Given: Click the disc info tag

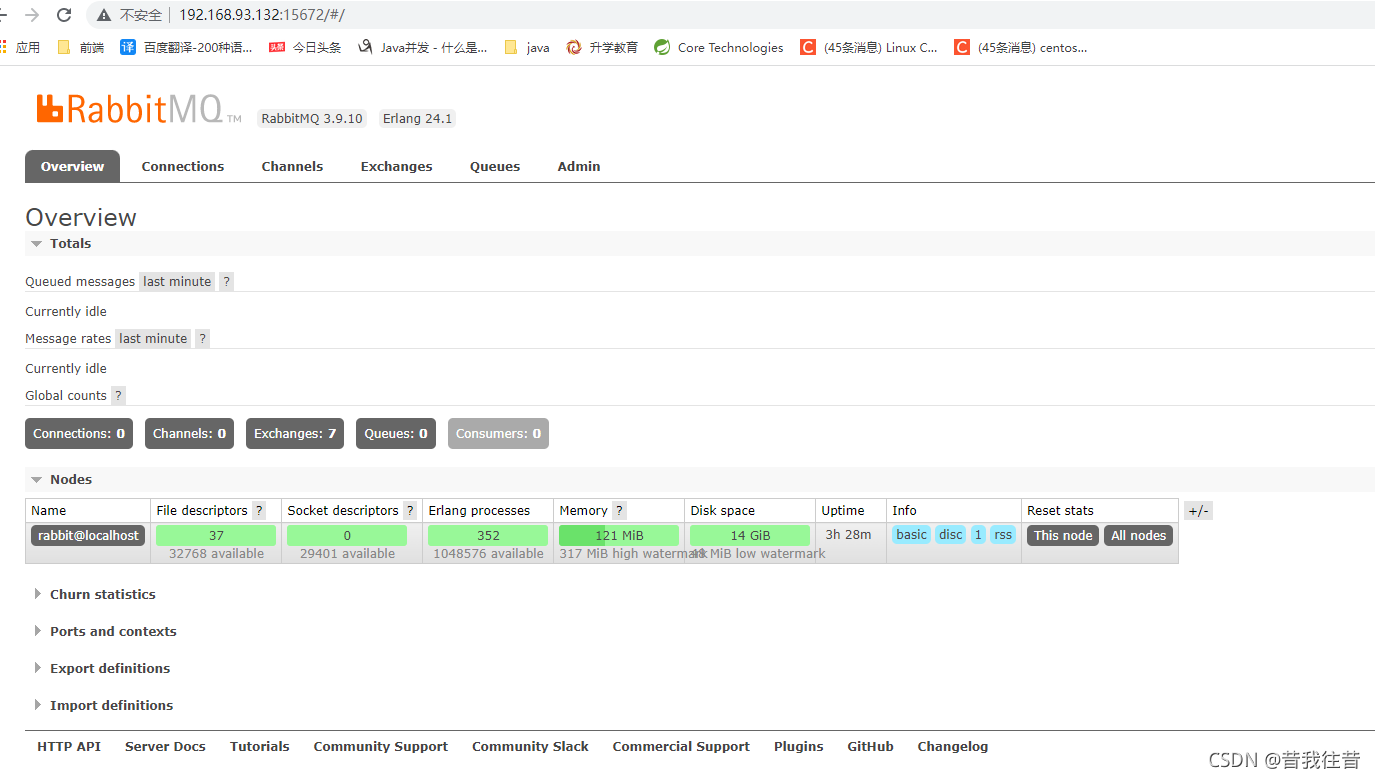Looking at the screenshot, I should click(950, 535).
